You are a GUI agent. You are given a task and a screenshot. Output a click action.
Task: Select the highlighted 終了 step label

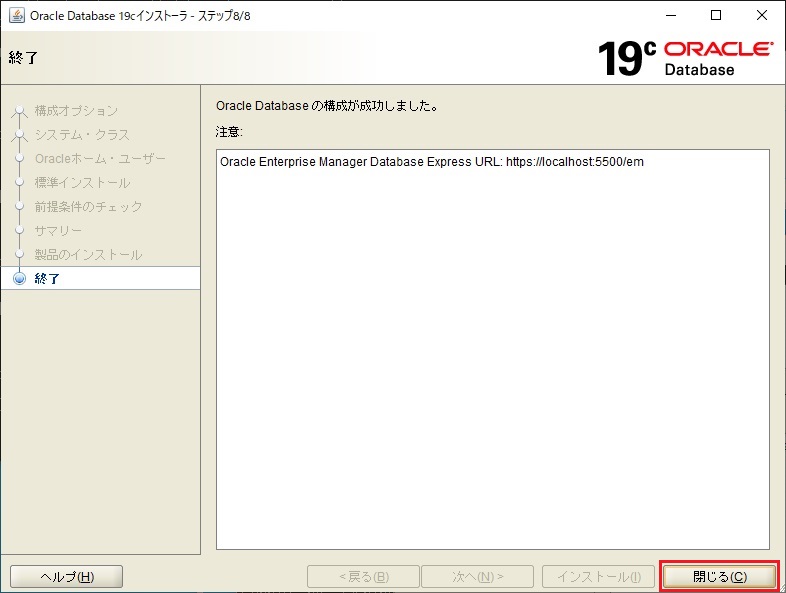point(48,279)
